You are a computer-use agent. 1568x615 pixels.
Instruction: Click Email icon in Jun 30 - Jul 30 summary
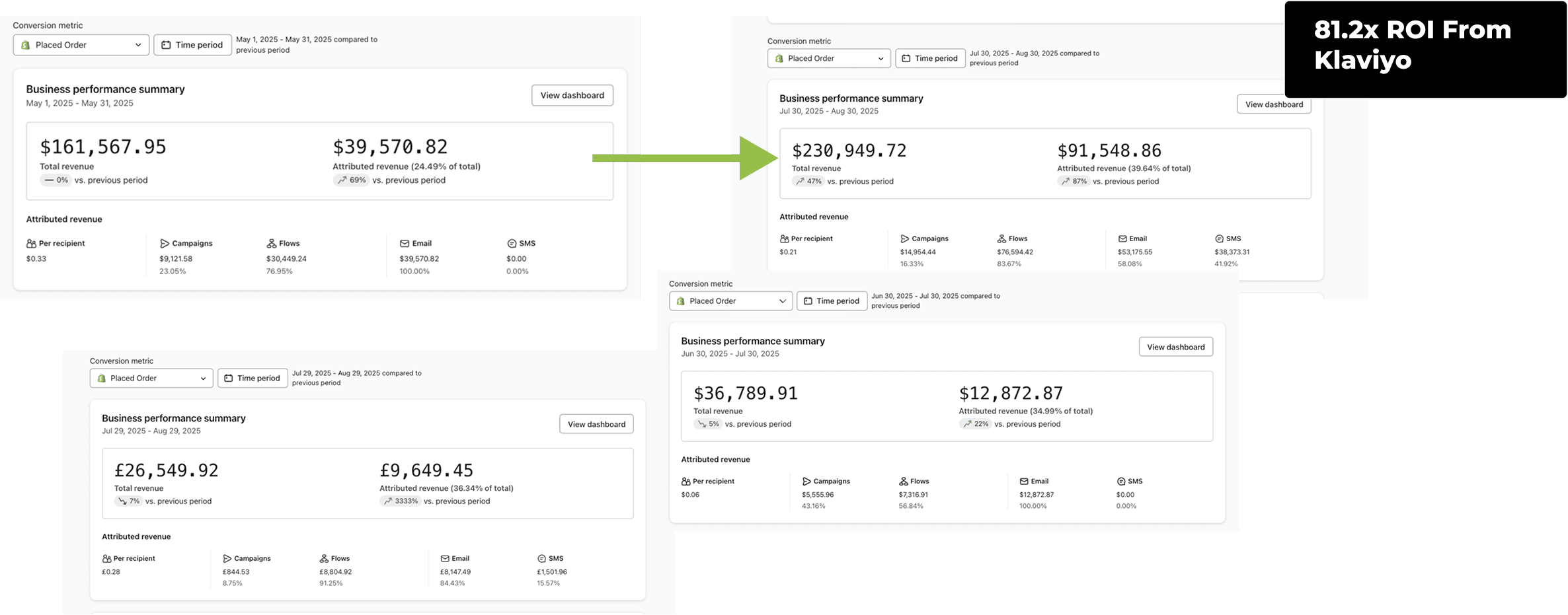coord(1024,482)
